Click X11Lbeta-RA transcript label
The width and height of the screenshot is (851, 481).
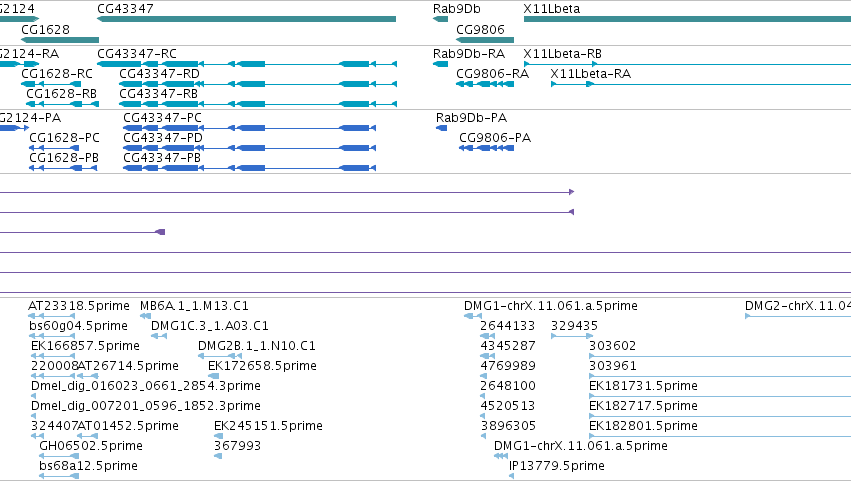coord(590,74)
